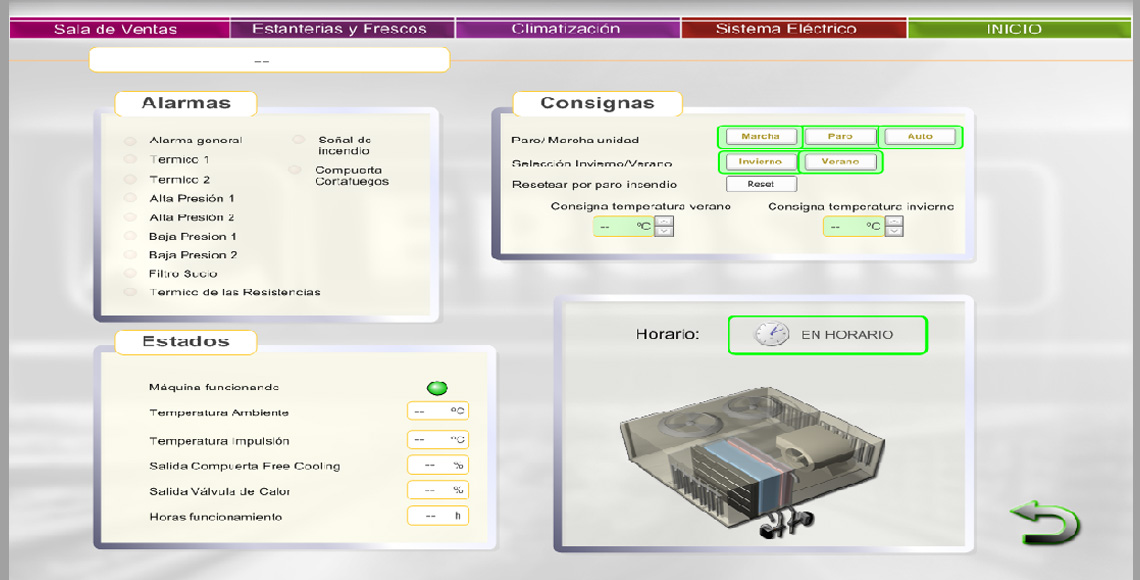Click the Estados panel header
Viewport: 1140px width, 580px height.
pyautogui.click(x=185, y=342)
